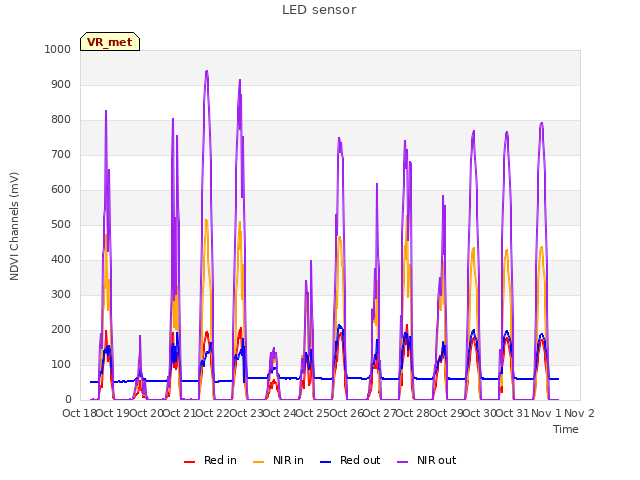Click the Nov 1 x-axis label
The image size is (640, 480).
pos(546,413)
